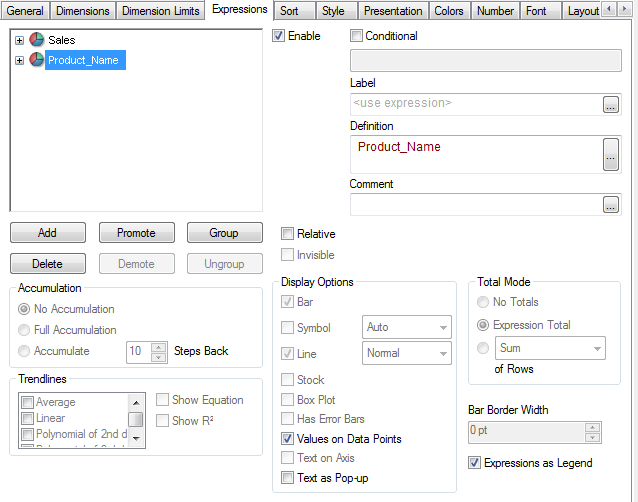Screen dimensions: 638x502
Task: Expand the Product_Name expression tree node
Action: (20, 60)
